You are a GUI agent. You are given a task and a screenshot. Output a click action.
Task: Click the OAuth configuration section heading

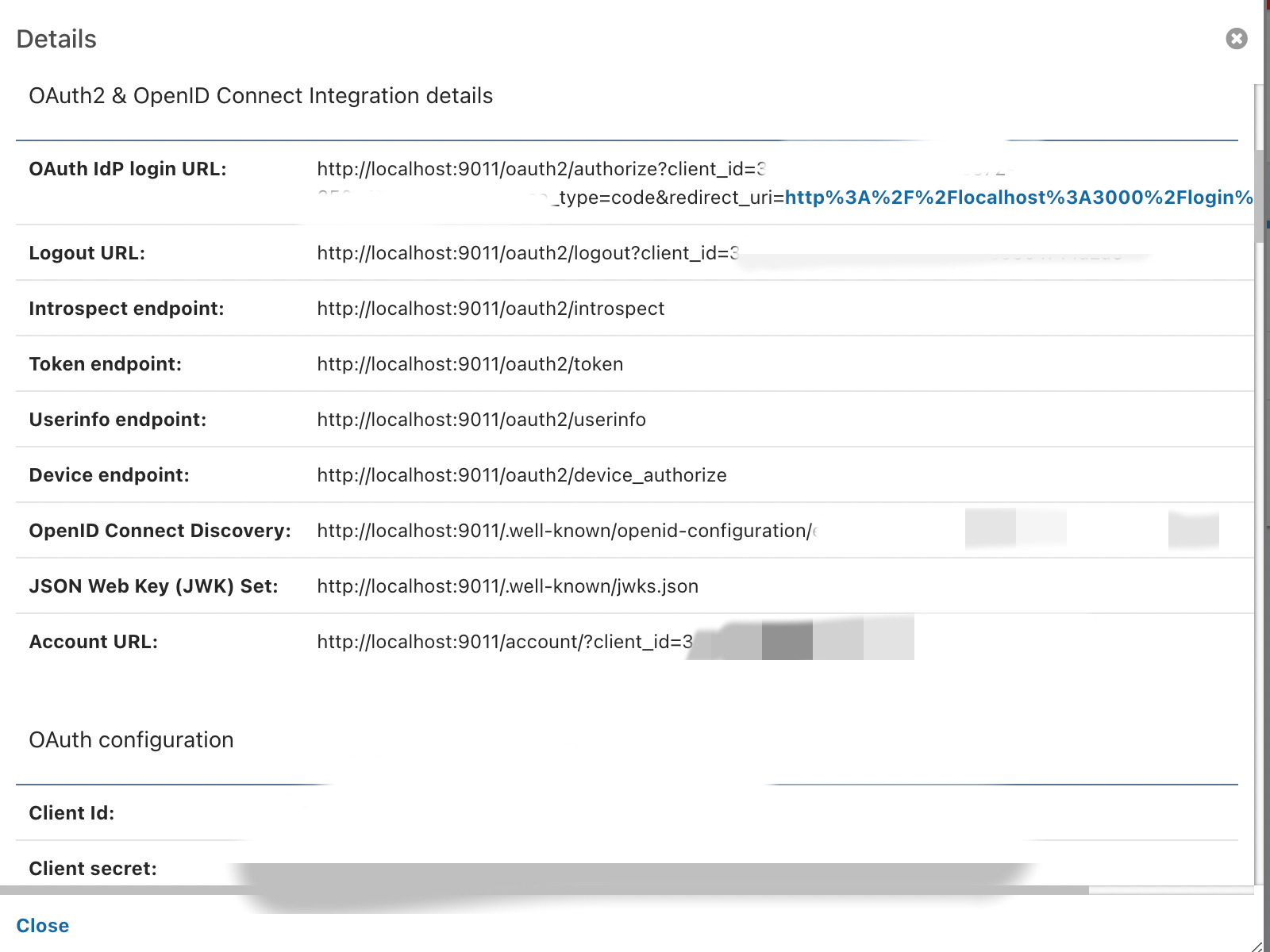click(131, 740)
